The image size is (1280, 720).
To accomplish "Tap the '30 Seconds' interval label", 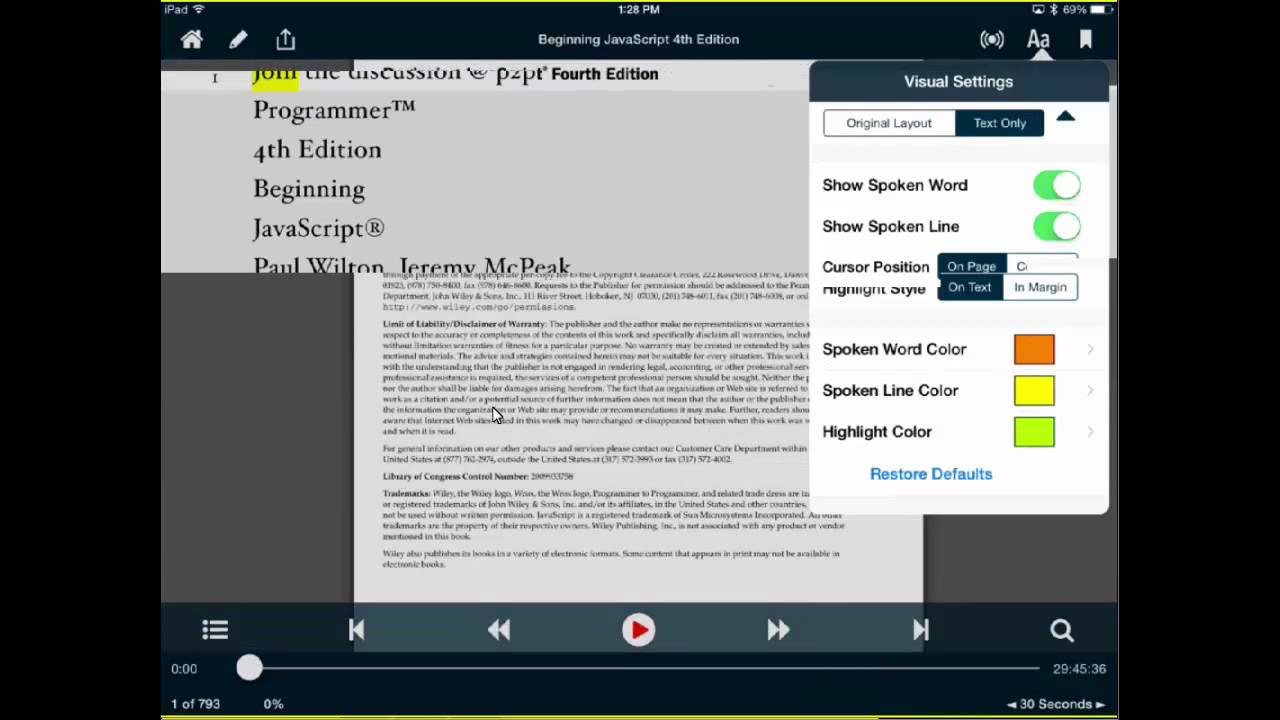I will 1056,704.
